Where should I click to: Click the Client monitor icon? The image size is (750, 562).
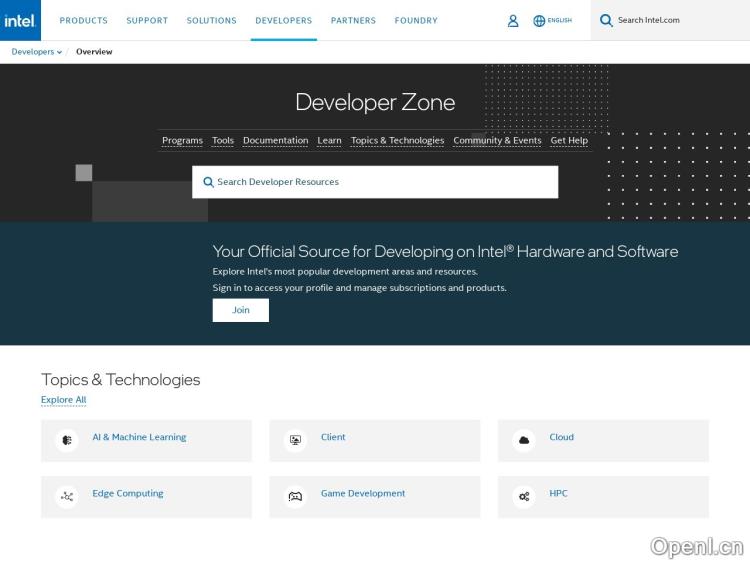click(295, 440)
